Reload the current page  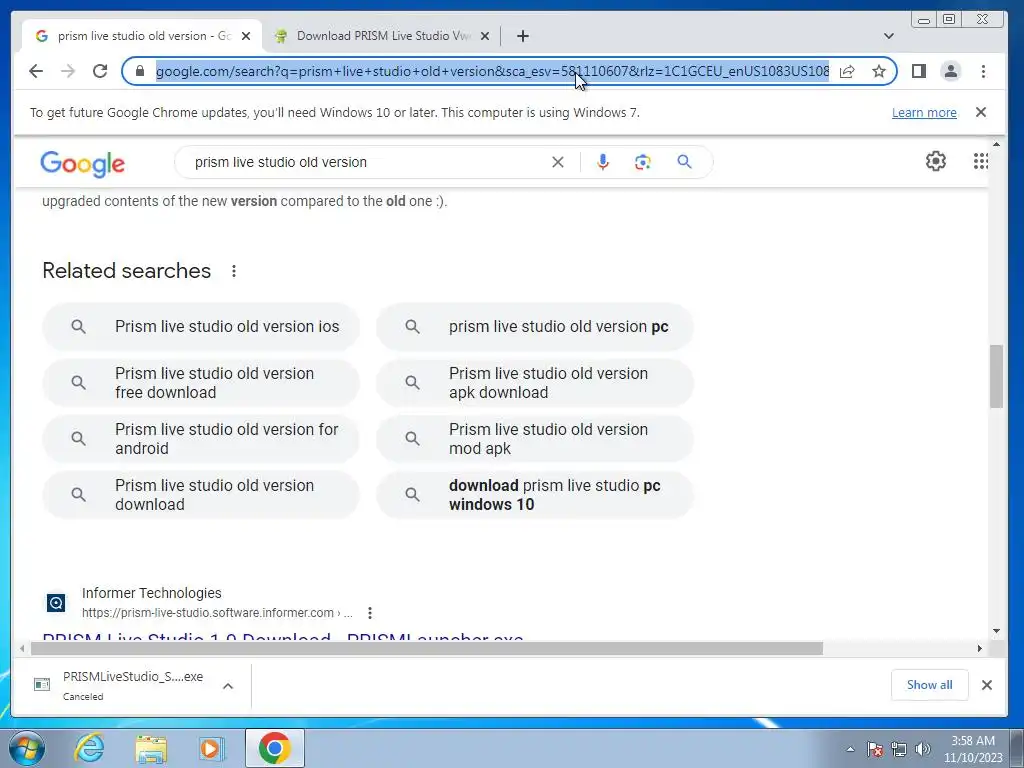(100, 71)
